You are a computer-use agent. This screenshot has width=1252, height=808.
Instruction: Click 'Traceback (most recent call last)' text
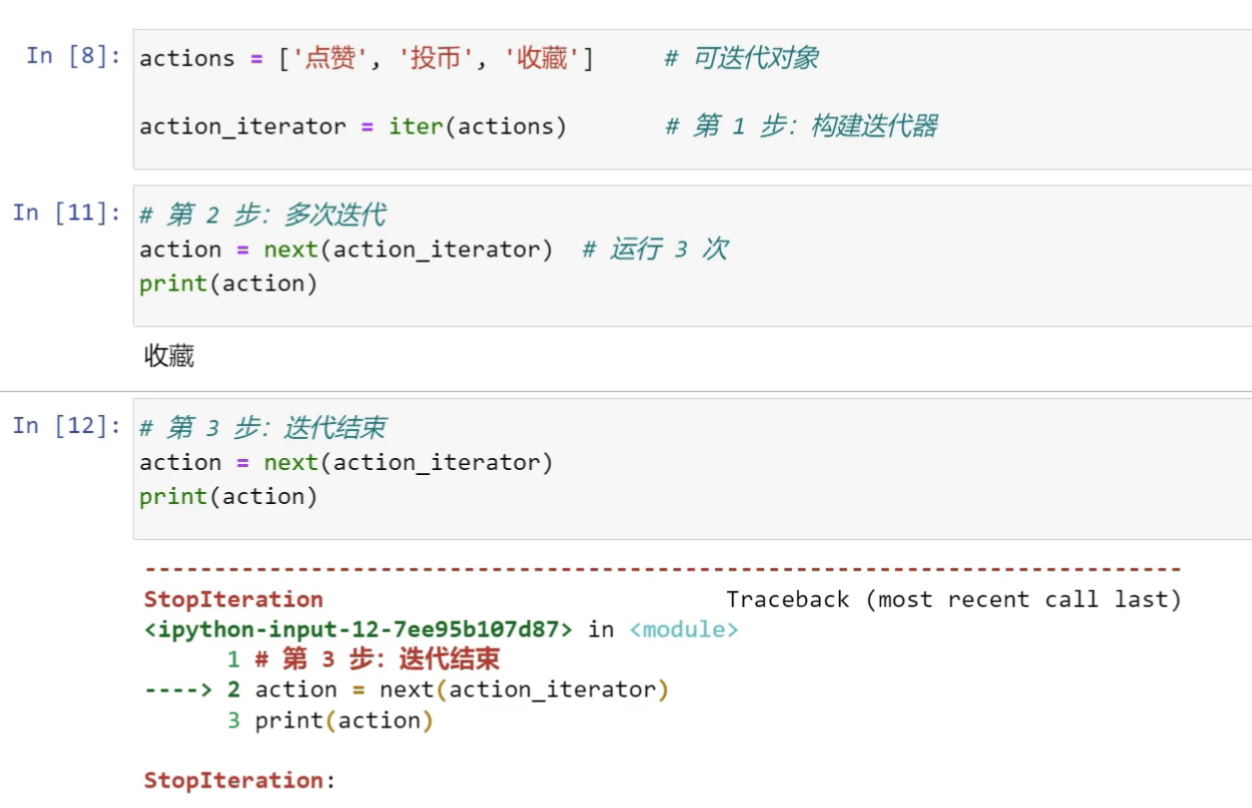click(x=953, y=600)
